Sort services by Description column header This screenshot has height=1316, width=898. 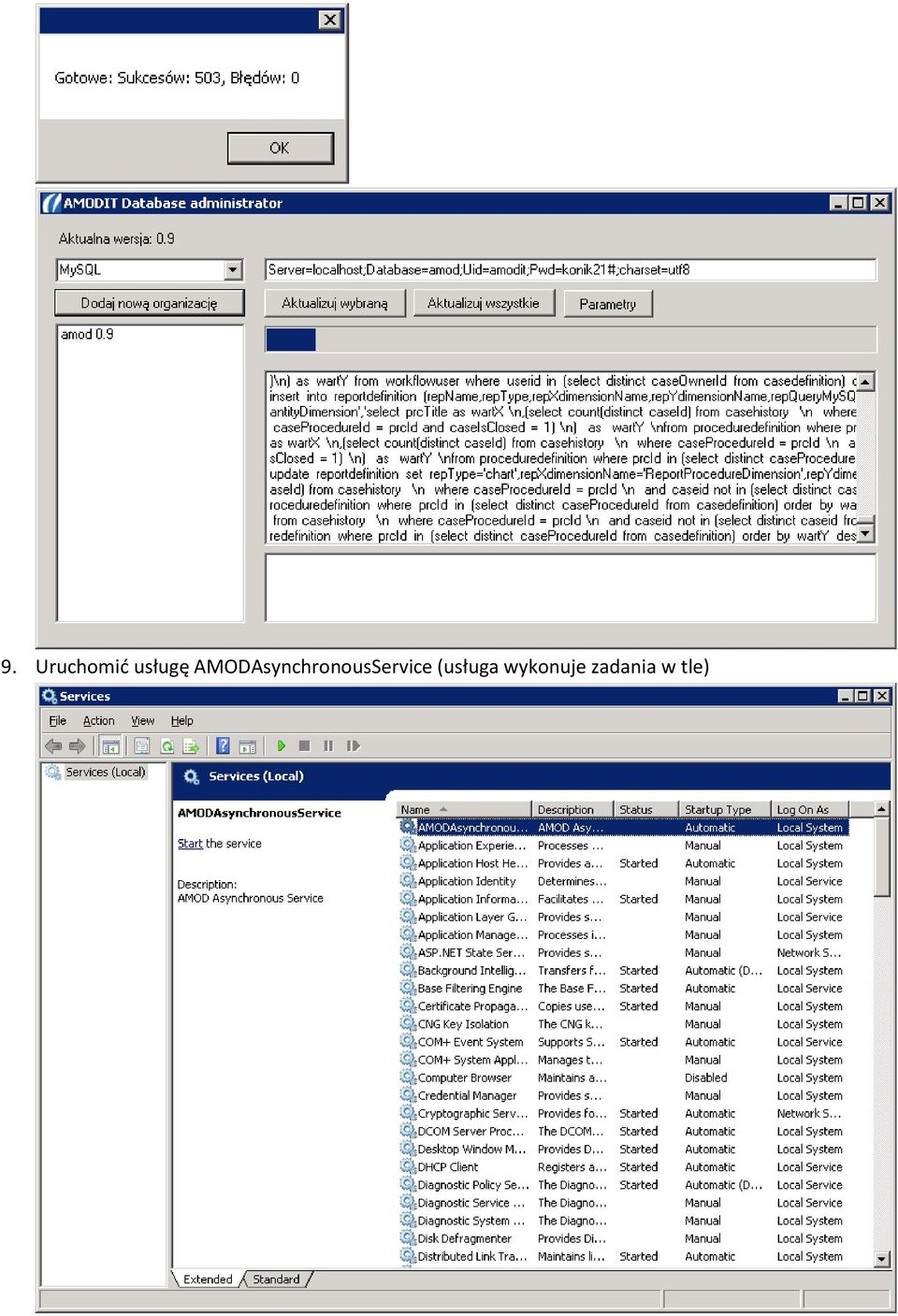[572, 809]
